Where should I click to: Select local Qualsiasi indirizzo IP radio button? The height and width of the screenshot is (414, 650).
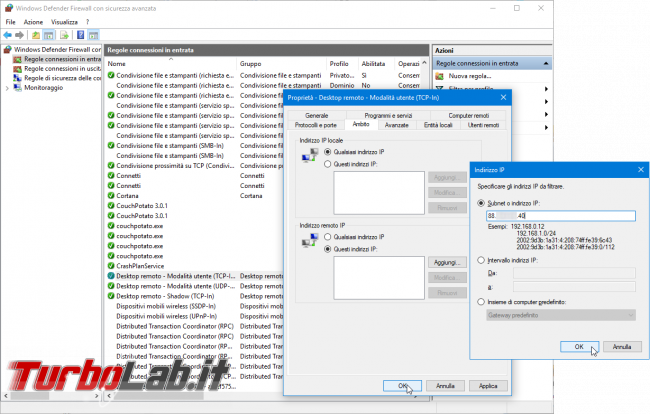(x=327, y=152)
